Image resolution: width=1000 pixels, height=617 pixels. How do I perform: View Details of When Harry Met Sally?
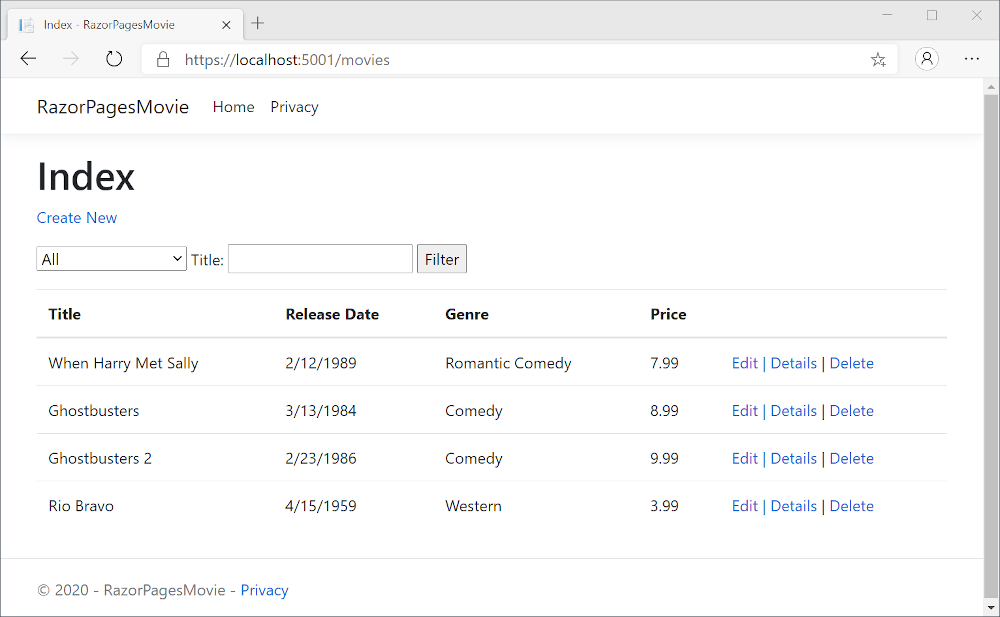pyautogui.click(x=793, y=363)
